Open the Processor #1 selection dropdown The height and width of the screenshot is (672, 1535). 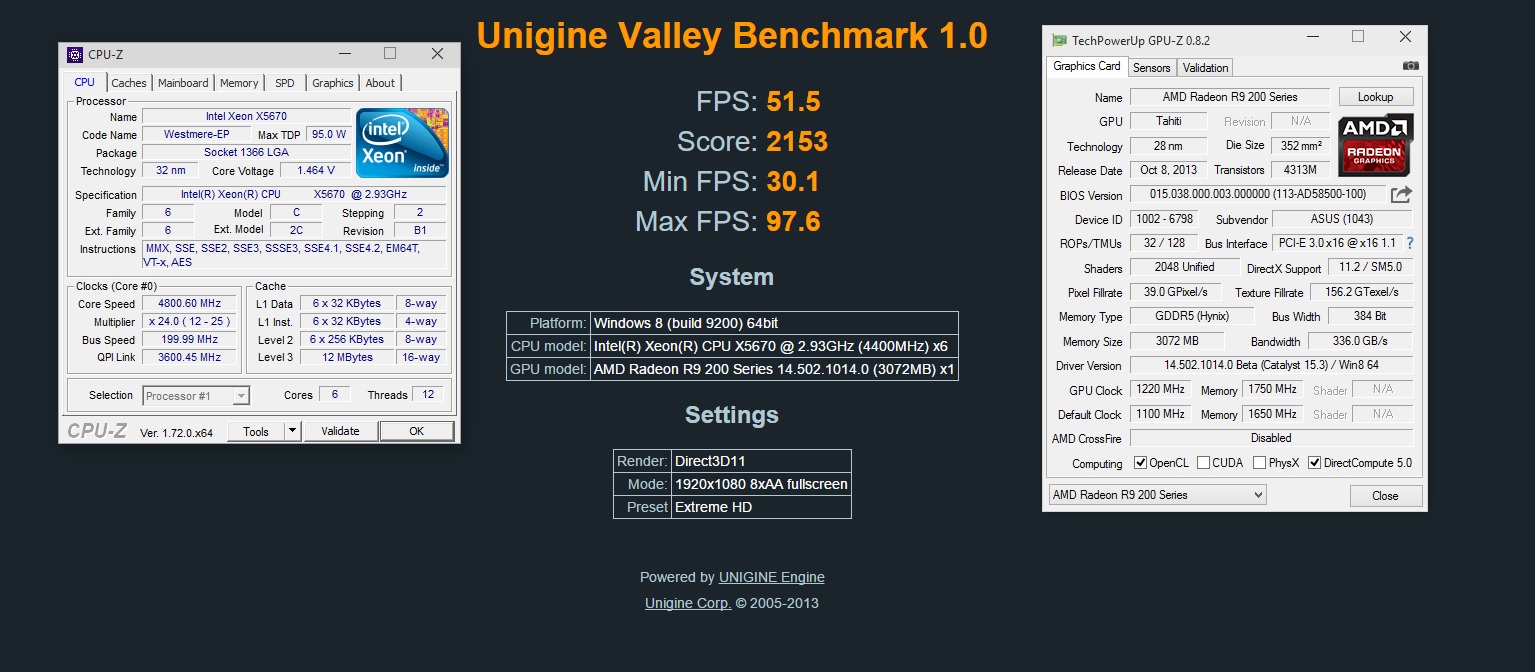196,396
